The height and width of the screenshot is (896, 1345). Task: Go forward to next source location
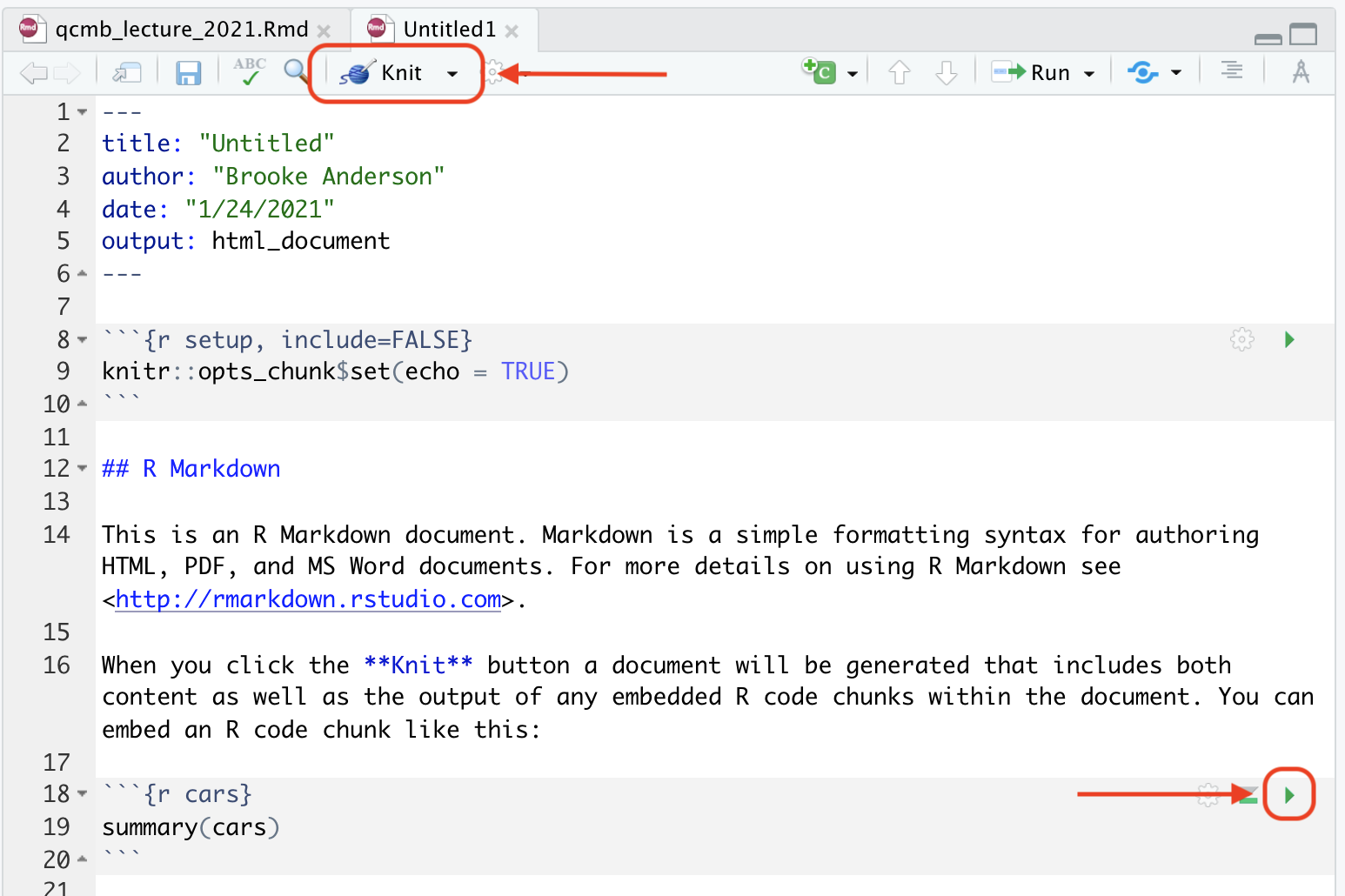67,73
